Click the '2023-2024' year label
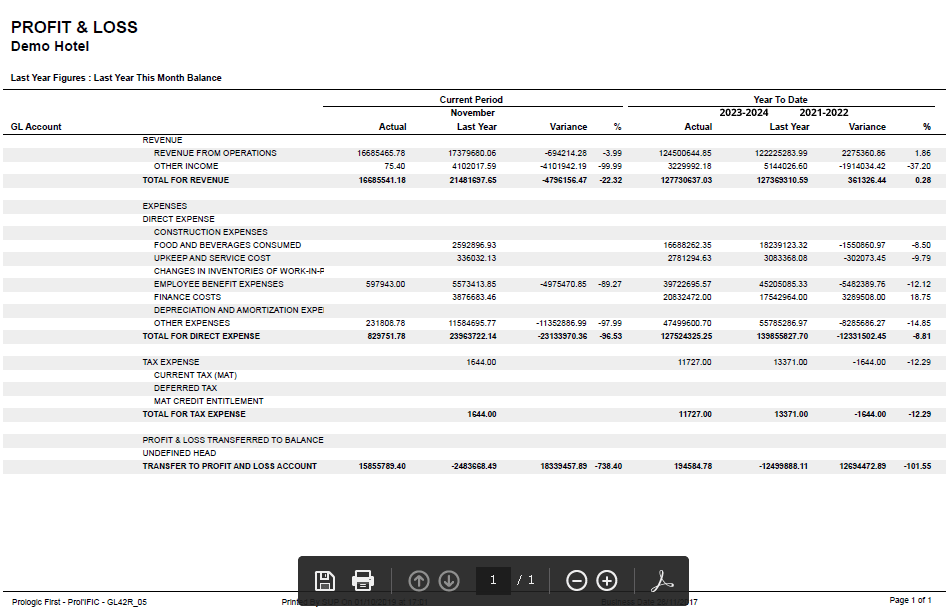 tap(744, 113)
